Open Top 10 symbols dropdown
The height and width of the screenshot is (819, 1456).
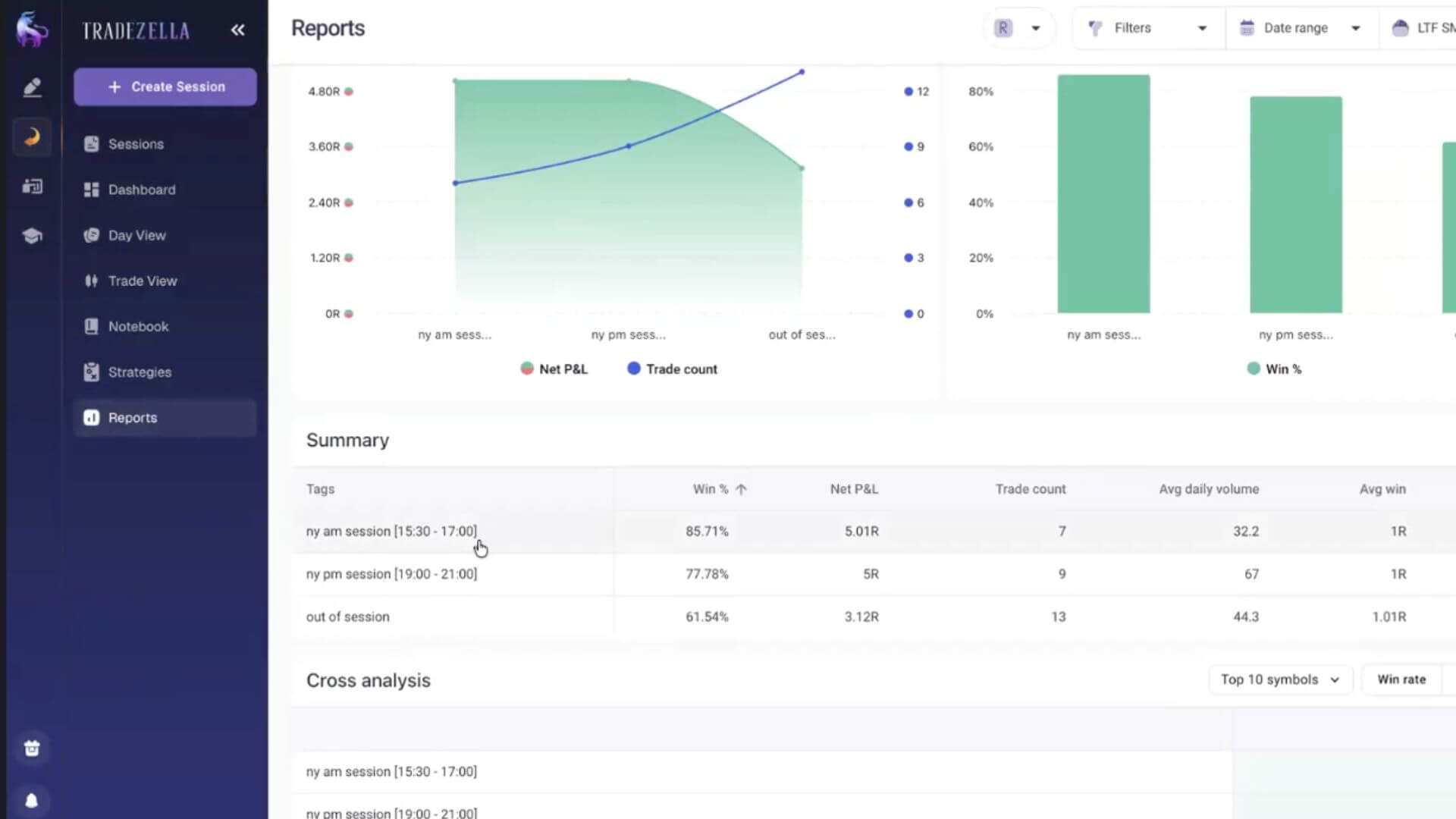click(1279, 679)
